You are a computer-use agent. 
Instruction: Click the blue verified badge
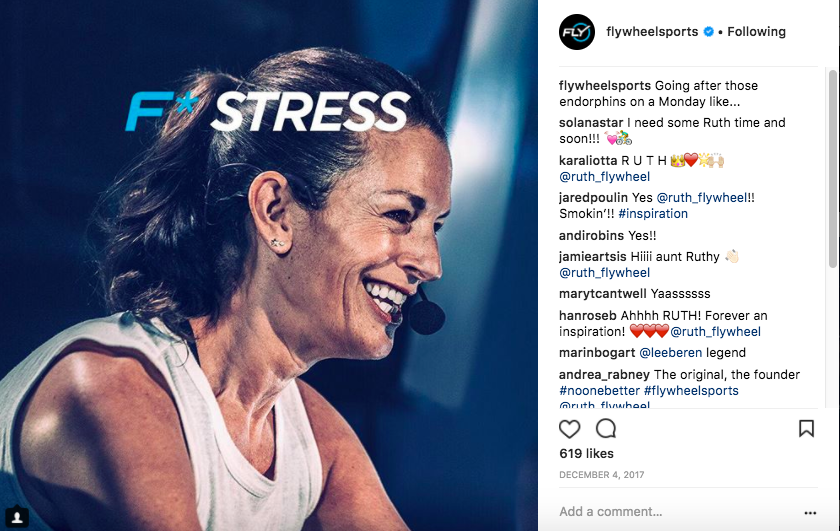pos(708,32)
